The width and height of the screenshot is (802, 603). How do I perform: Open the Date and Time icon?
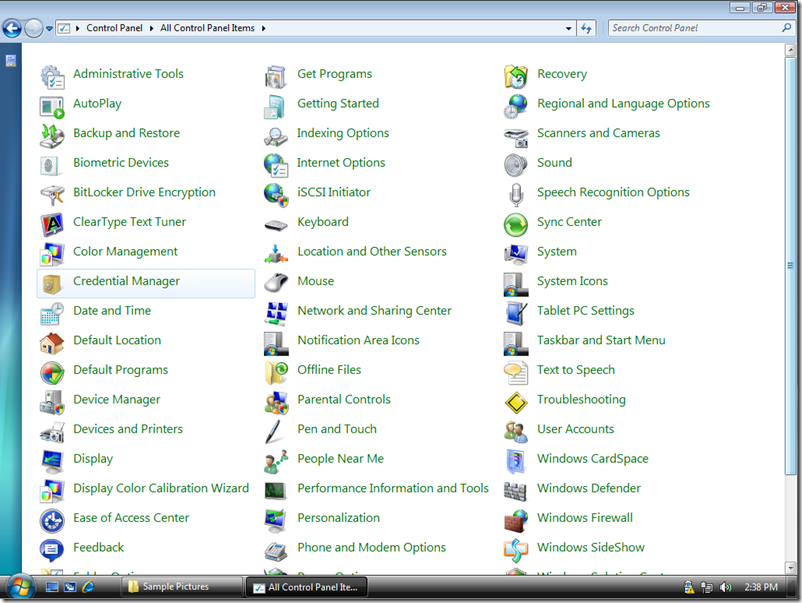tap(52, 314)
